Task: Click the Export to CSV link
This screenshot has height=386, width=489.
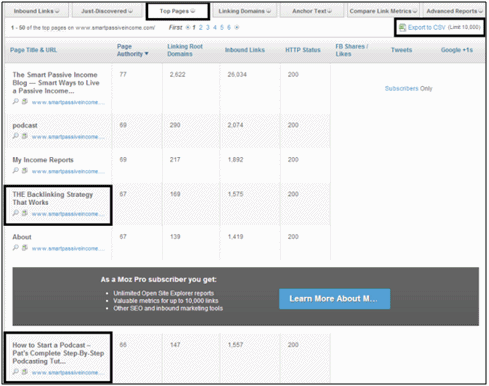Action: click(x=427, y=27)
